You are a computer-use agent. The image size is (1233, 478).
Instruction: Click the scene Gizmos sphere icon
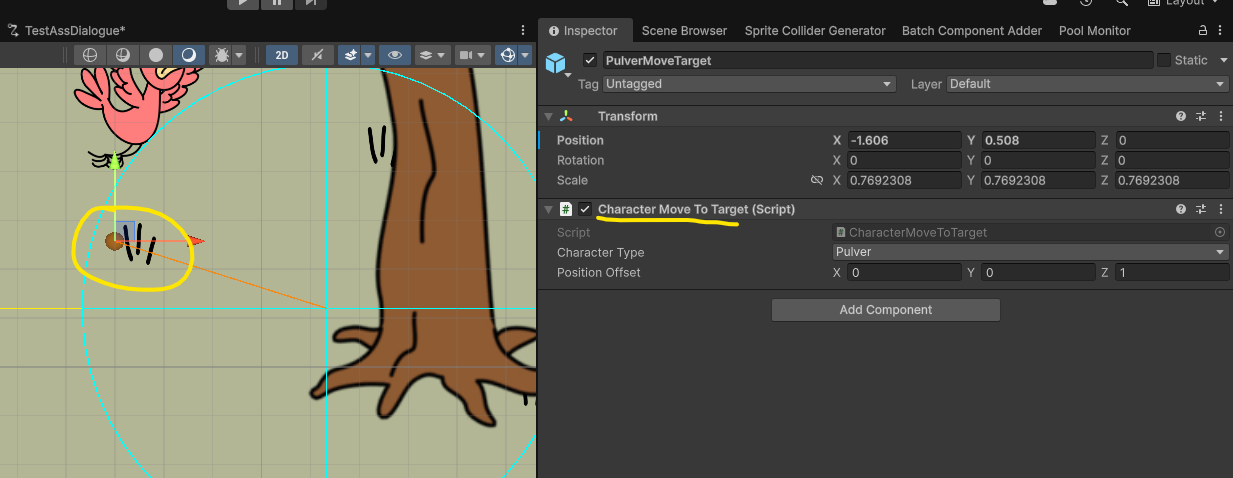point(508,55)
